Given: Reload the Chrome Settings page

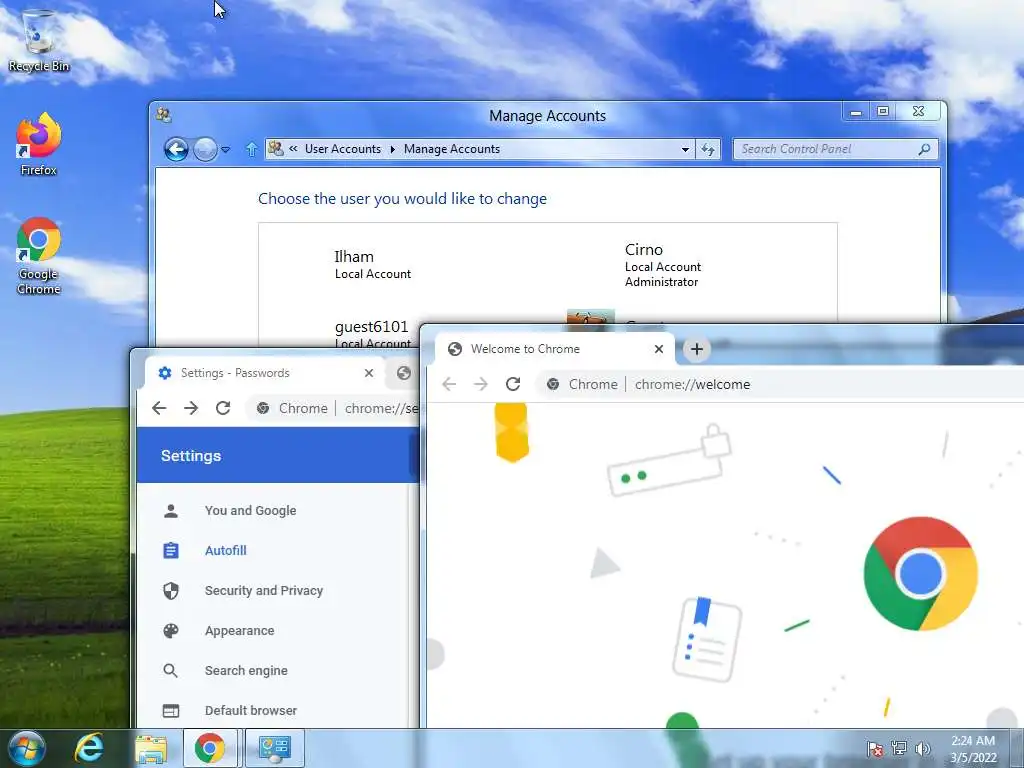Looking at the screenshot, I should (223, 408).
